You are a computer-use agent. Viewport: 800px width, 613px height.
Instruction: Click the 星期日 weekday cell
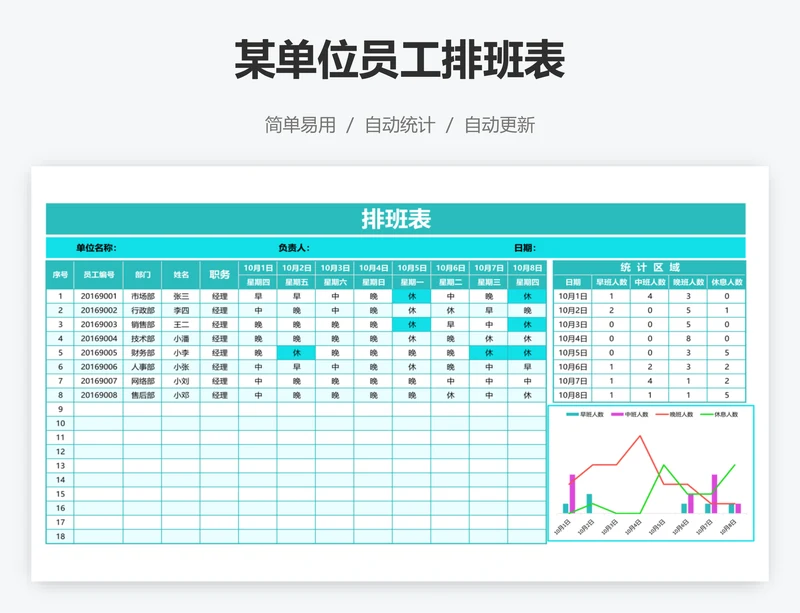click(x=373, y=282)
